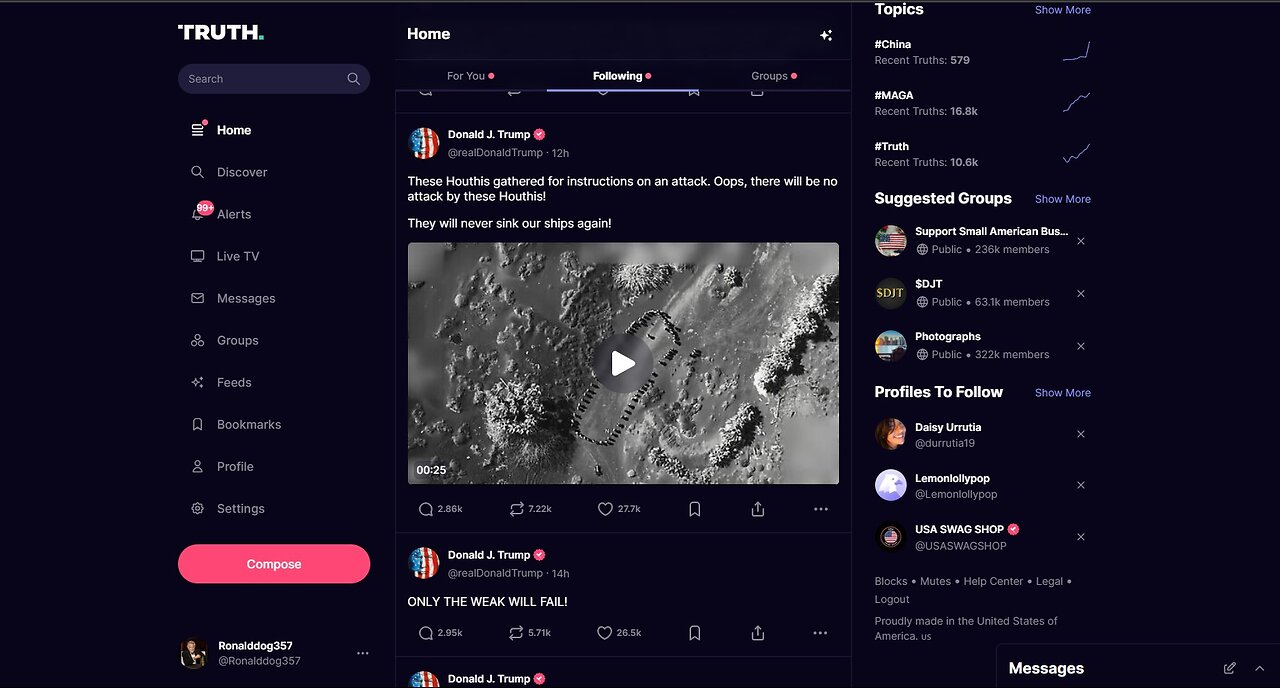Screen dimensions: 1280x688
Task: Start new message from Messages bar
Action: (x=1230, y=668)
